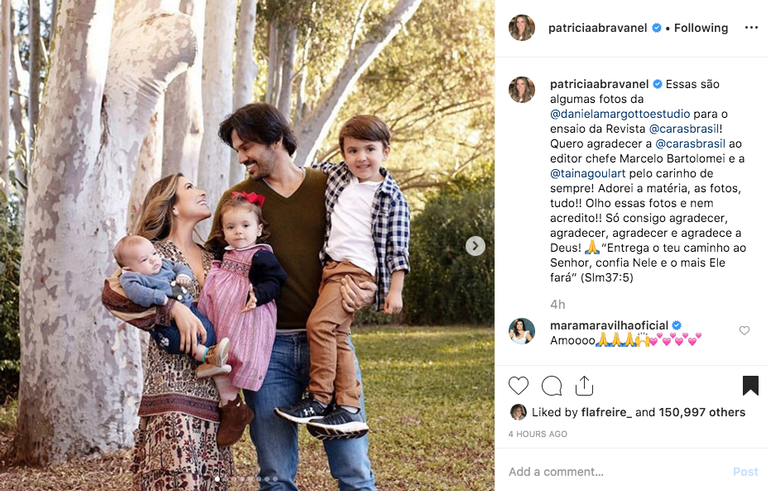Open the comment speech bubble icon
The height and width of the screenshot is (491, 768).
(x=552, y=386)
